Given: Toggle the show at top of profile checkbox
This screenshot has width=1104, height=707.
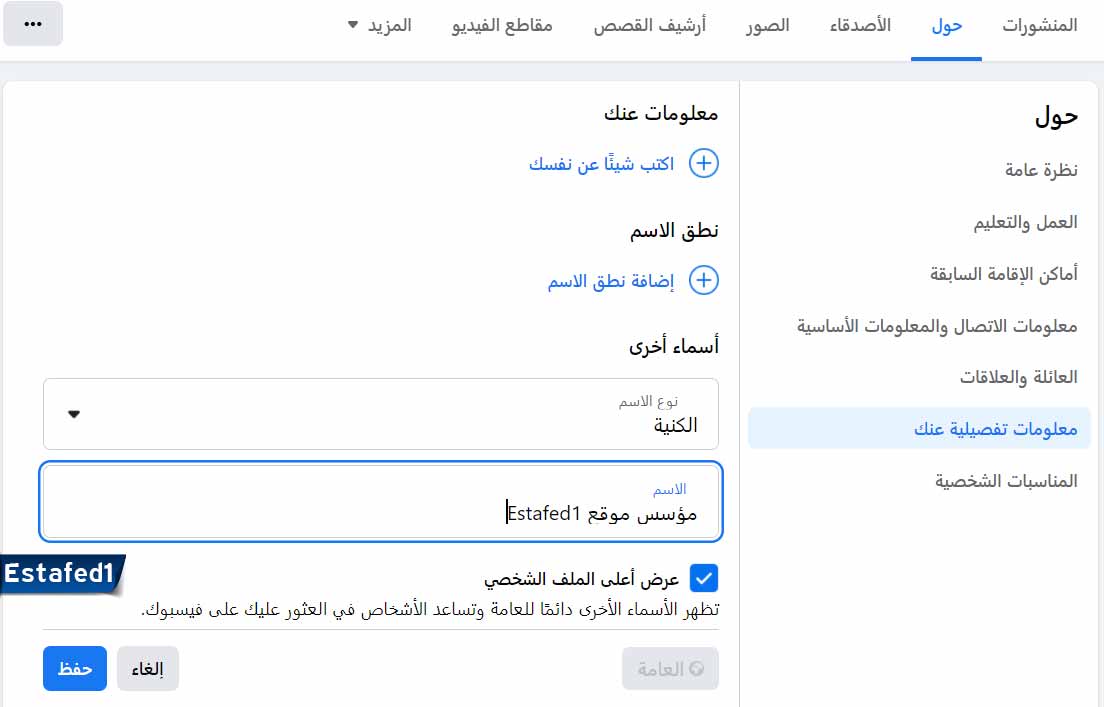Looking at the screenshot, I should [x=704, y=578].
